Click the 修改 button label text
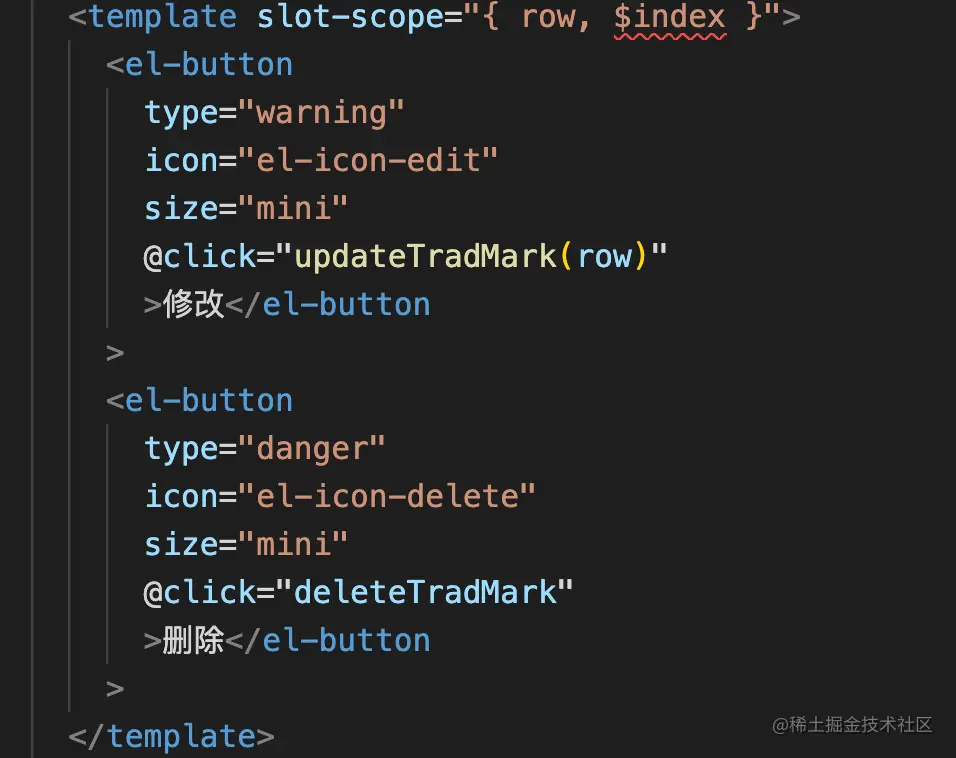The image size is (956, 758). (193, 304)
